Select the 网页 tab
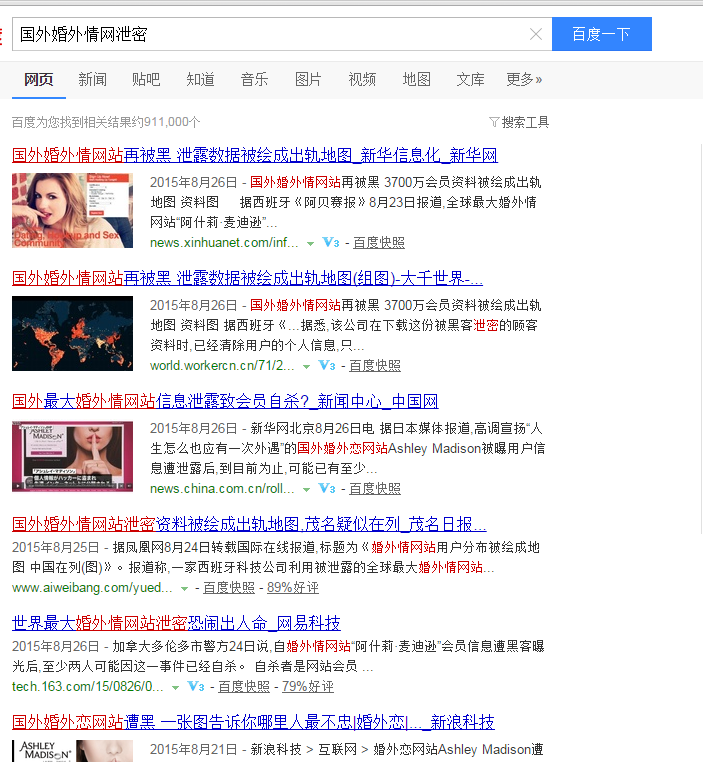This screenshot has width=703, height=762. [x=39, y=79]
